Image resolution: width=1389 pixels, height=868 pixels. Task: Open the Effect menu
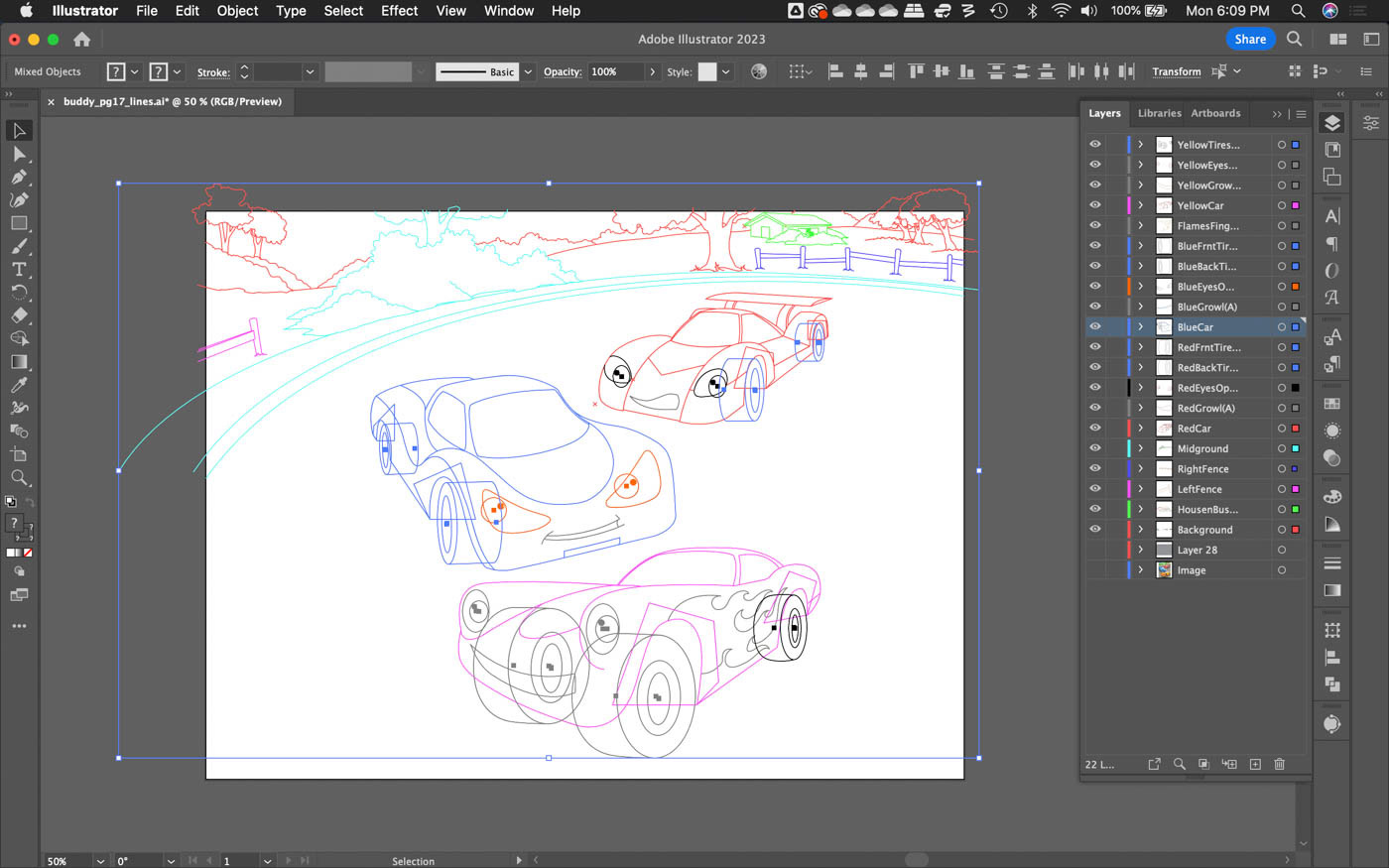click(399, 11)
